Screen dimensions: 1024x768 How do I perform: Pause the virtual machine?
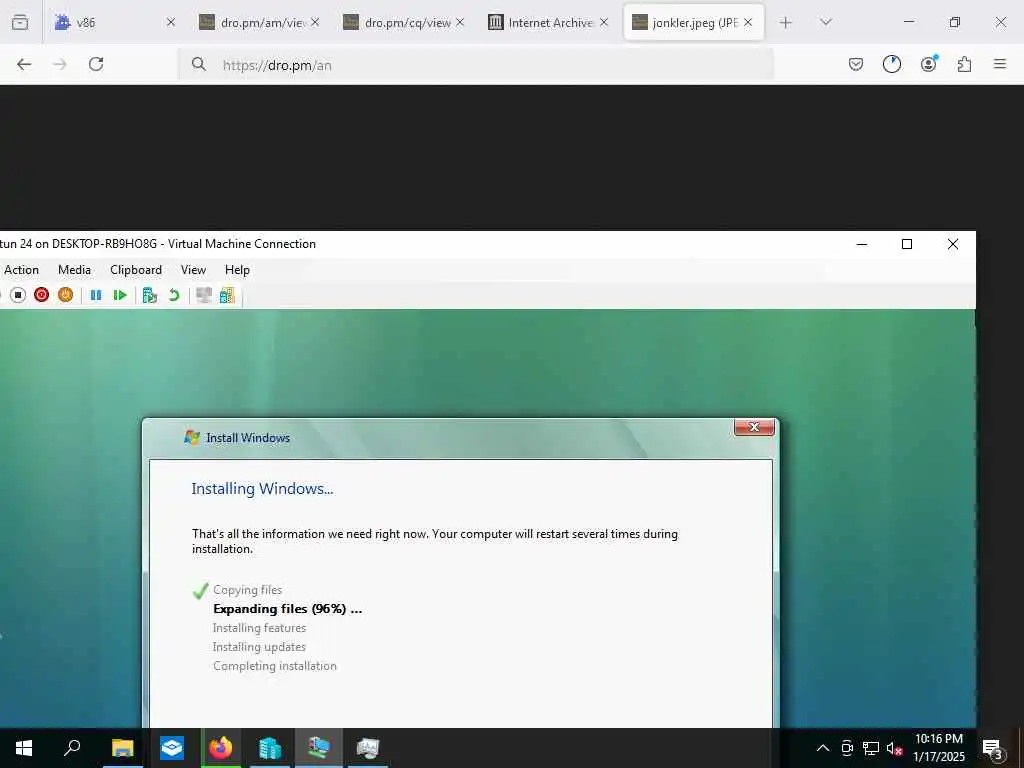point(96,295)
